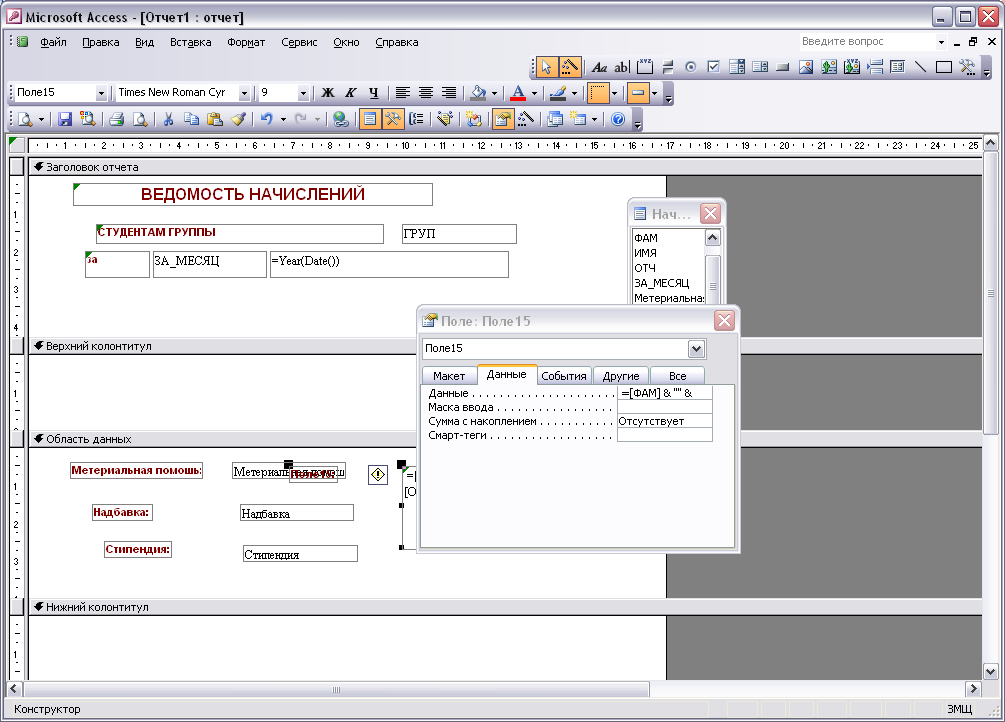Apply line/border color brush button
The width and height of the screenshot is (1005, 722).
[558, 93]
